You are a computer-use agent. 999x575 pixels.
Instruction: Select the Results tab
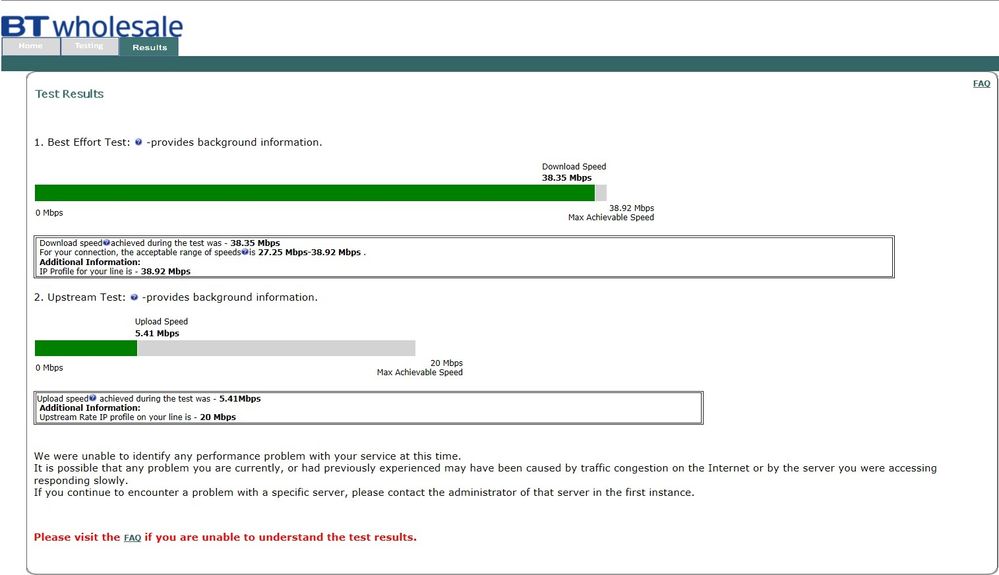pos(149,47)
